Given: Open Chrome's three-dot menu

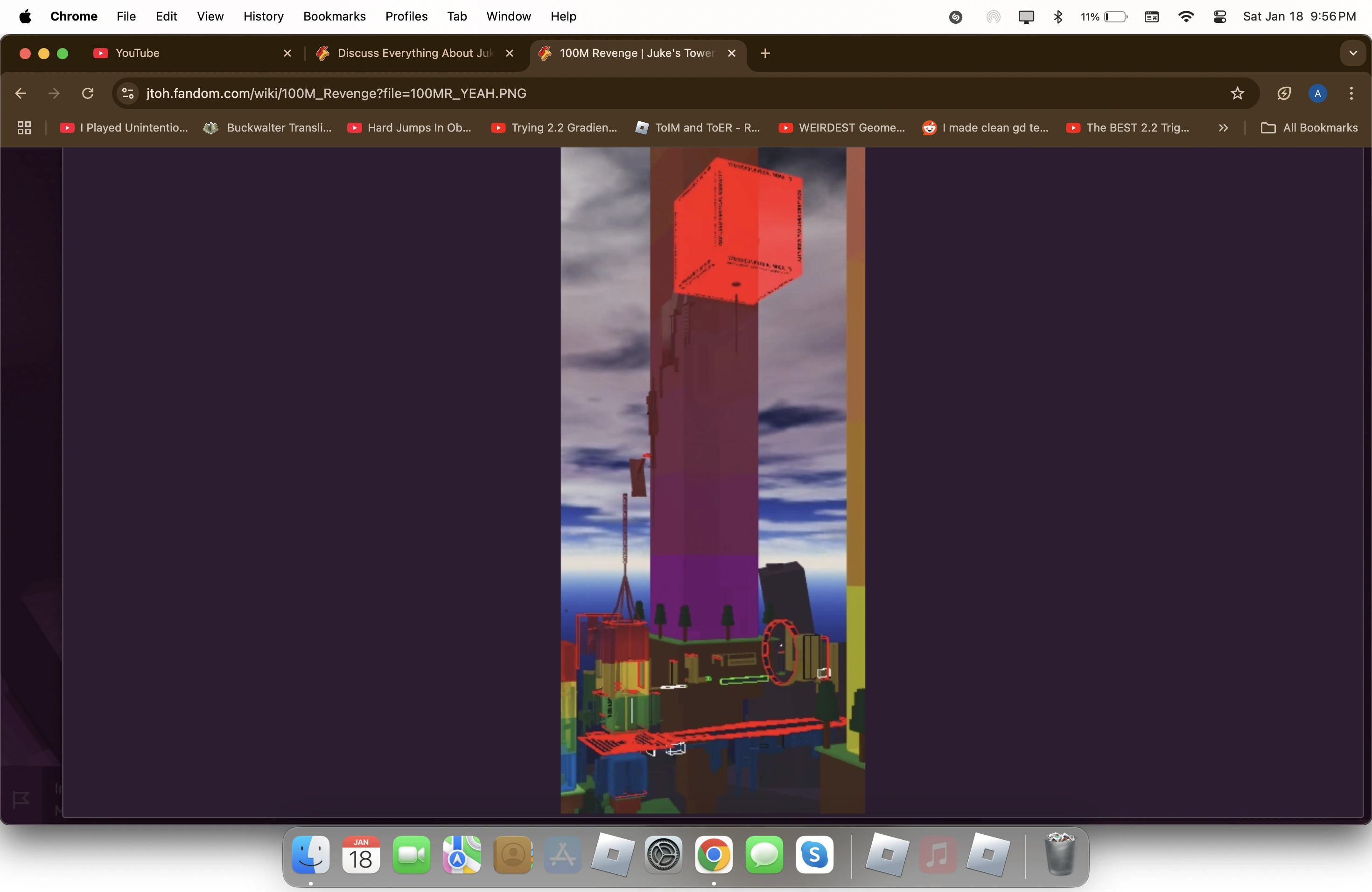Looking at the screenshot, I should [1351, 93].
